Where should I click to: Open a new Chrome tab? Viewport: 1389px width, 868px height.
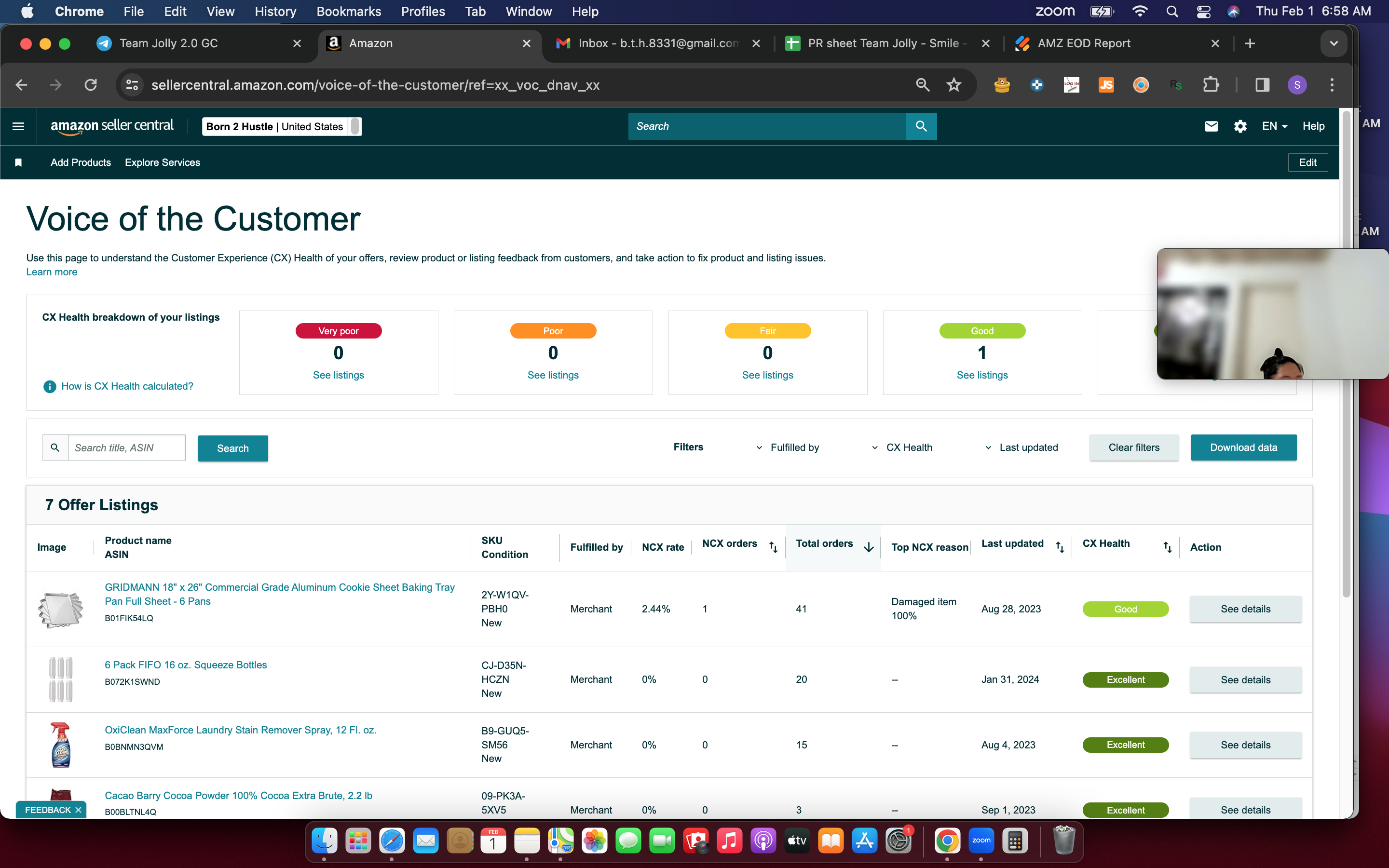click(1250, 43)
